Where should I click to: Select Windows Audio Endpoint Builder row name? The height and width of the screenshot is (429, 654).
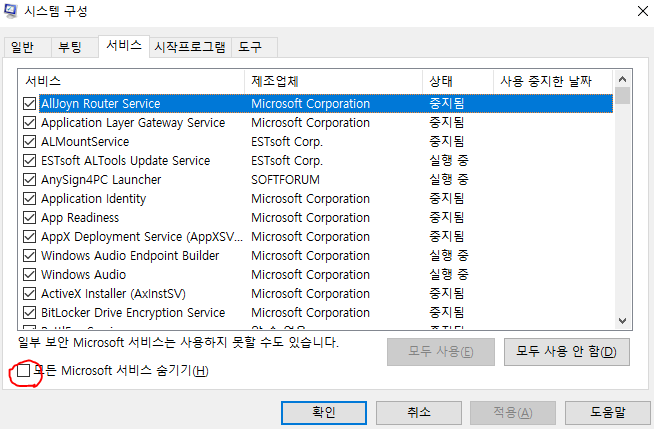click(130, 256)
